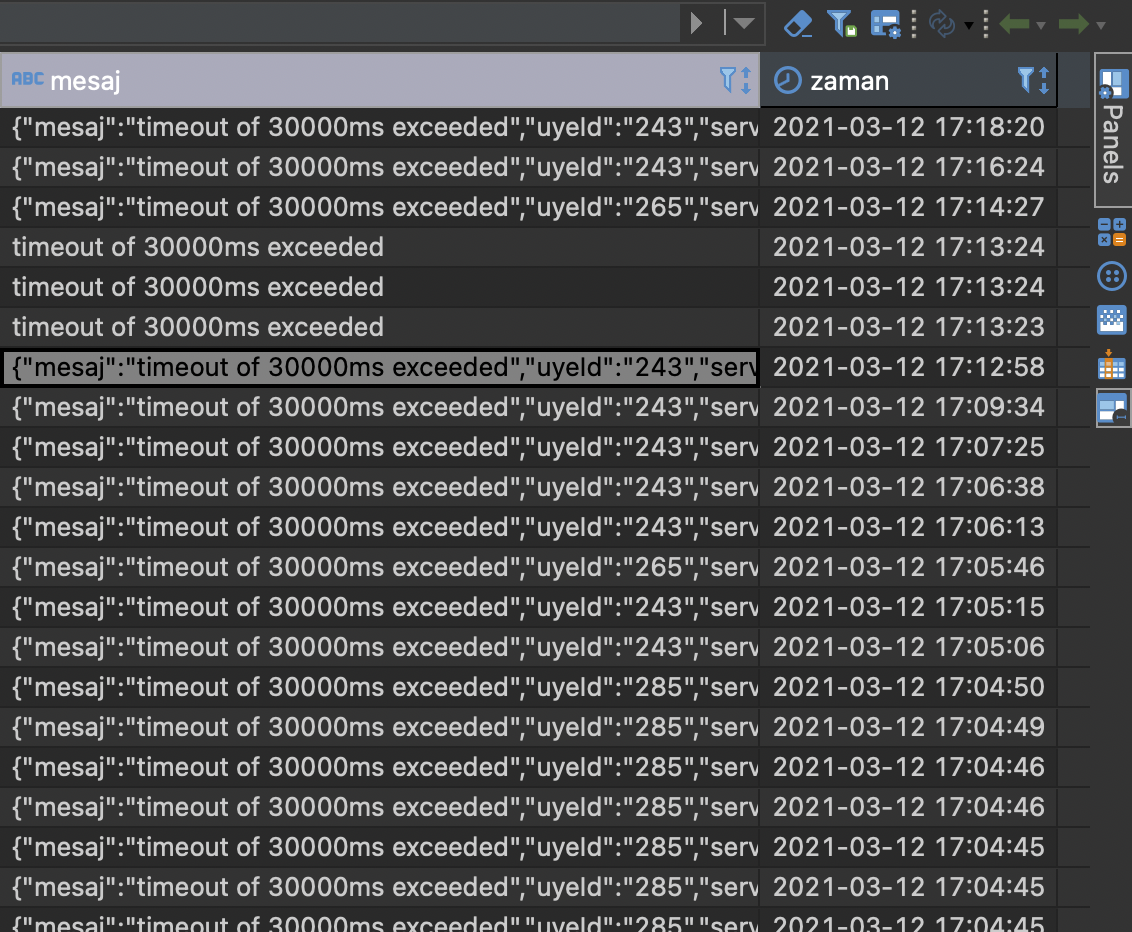Open the calculator aggregate panel icon
Viewport: 1132px width, 932px height.
click(1112, 232)
